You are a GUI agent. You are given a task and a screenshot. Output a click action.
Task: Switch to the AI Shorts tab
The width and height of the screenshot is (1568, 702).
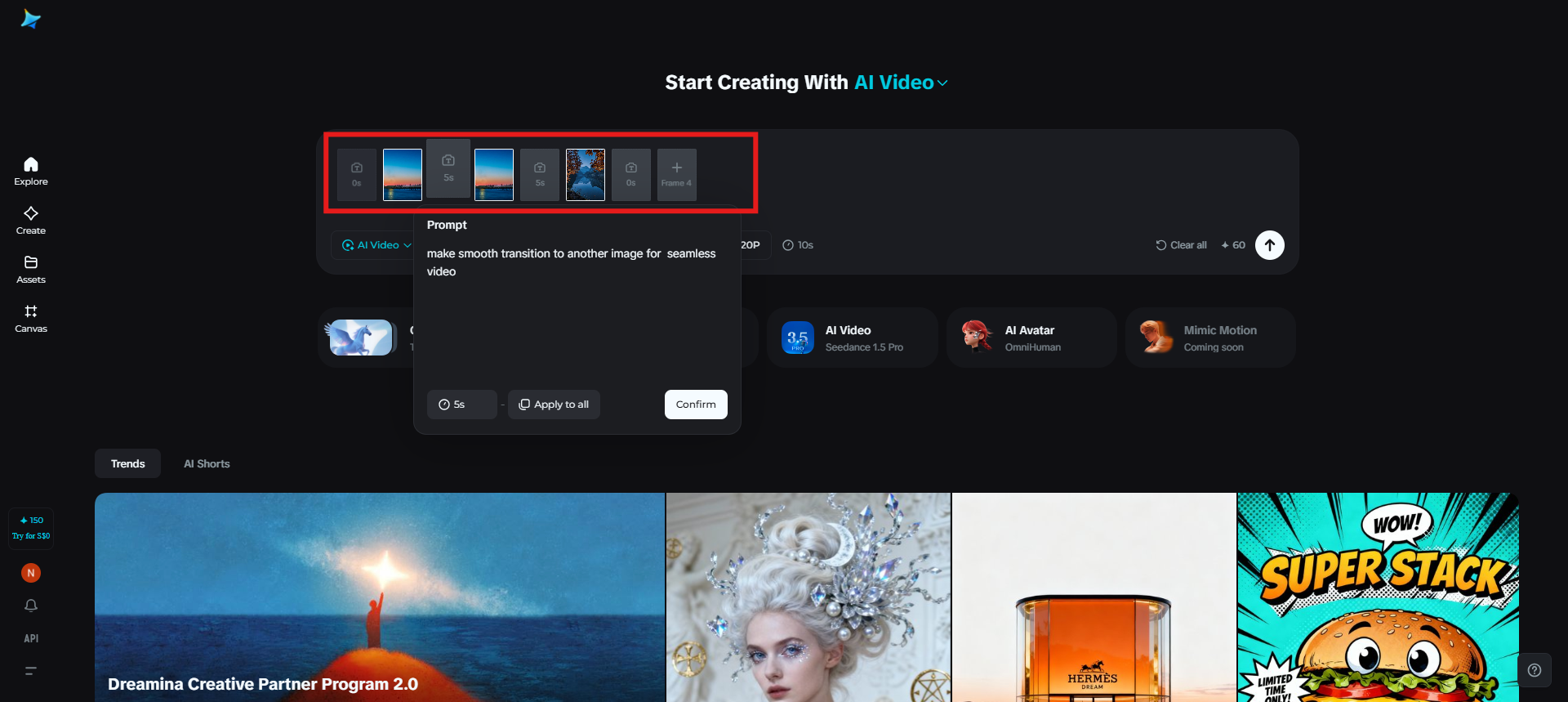207,463
